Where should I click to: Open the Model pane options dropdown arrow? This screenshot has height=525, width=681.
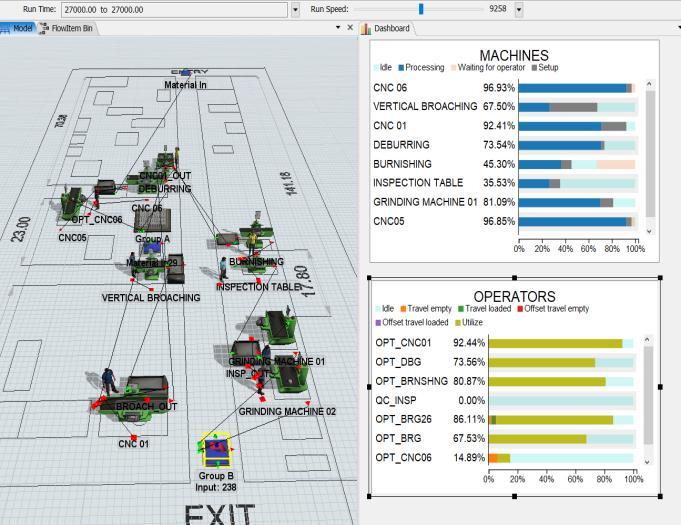pyautogui.click(x=338, y=27)
